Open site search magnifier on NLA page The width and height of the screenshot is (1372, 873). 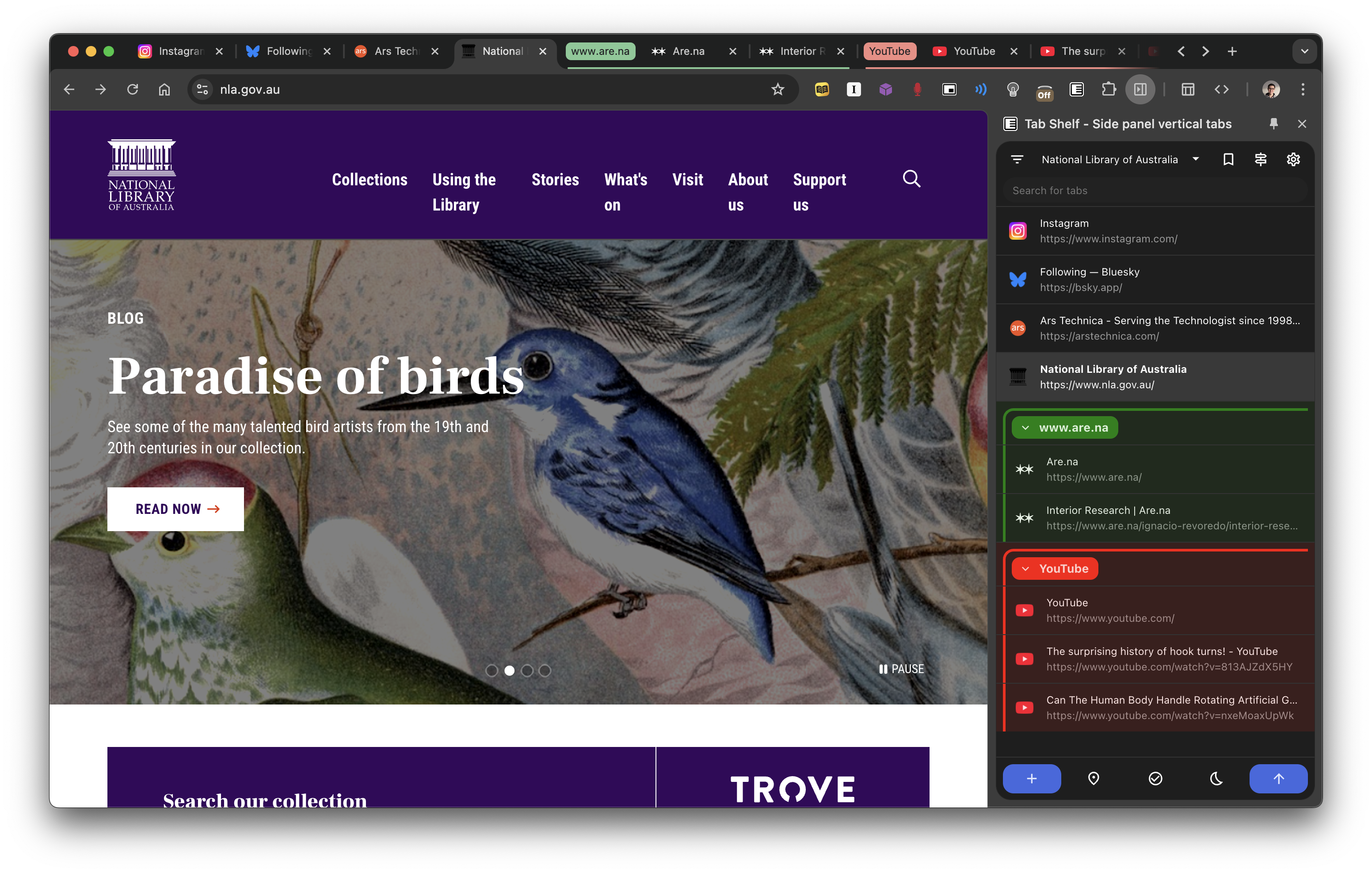(x=911, y=179)
